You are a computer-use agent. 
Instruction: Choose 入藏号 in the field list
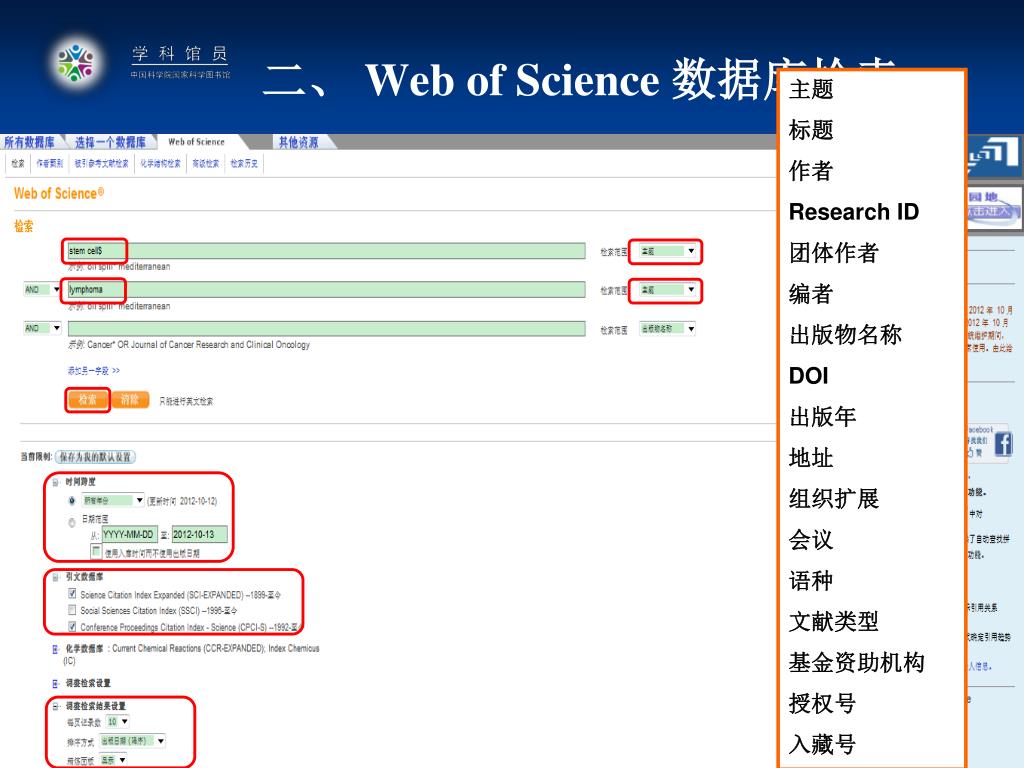point(823,744)
